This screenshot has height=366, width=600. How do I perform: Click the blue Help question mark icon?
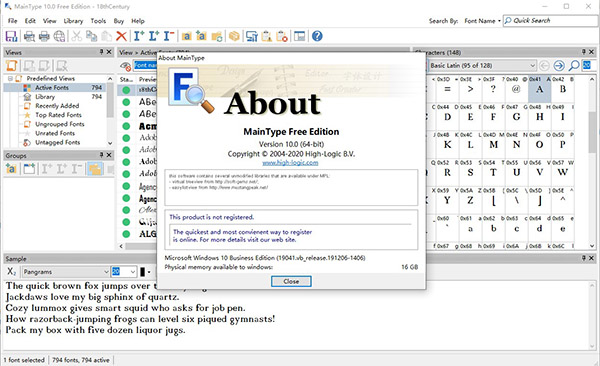point(317,36)
